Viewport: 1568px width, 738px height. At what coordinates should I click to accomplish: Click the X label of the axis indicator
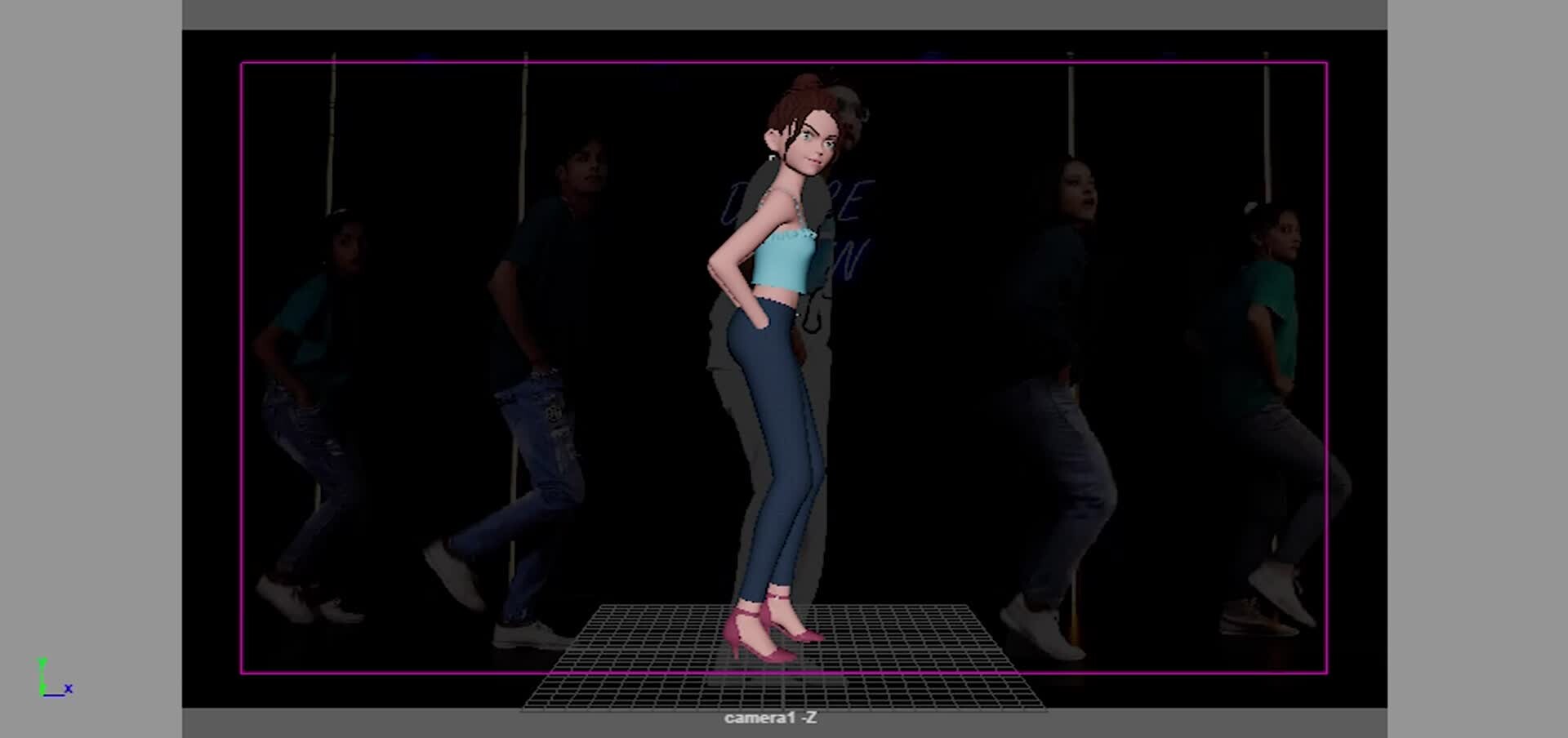(x=69, y=688)
